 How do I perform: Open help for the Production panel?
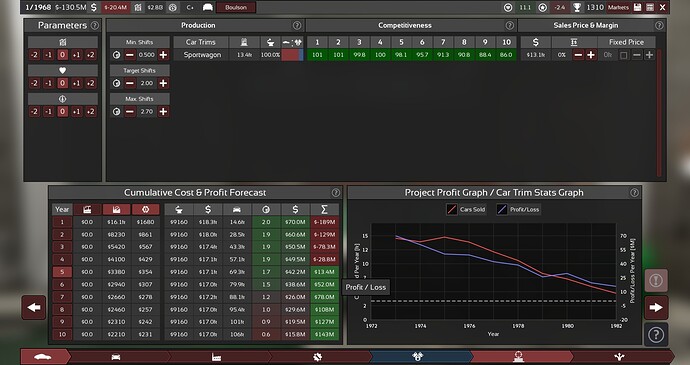(297, 26)
